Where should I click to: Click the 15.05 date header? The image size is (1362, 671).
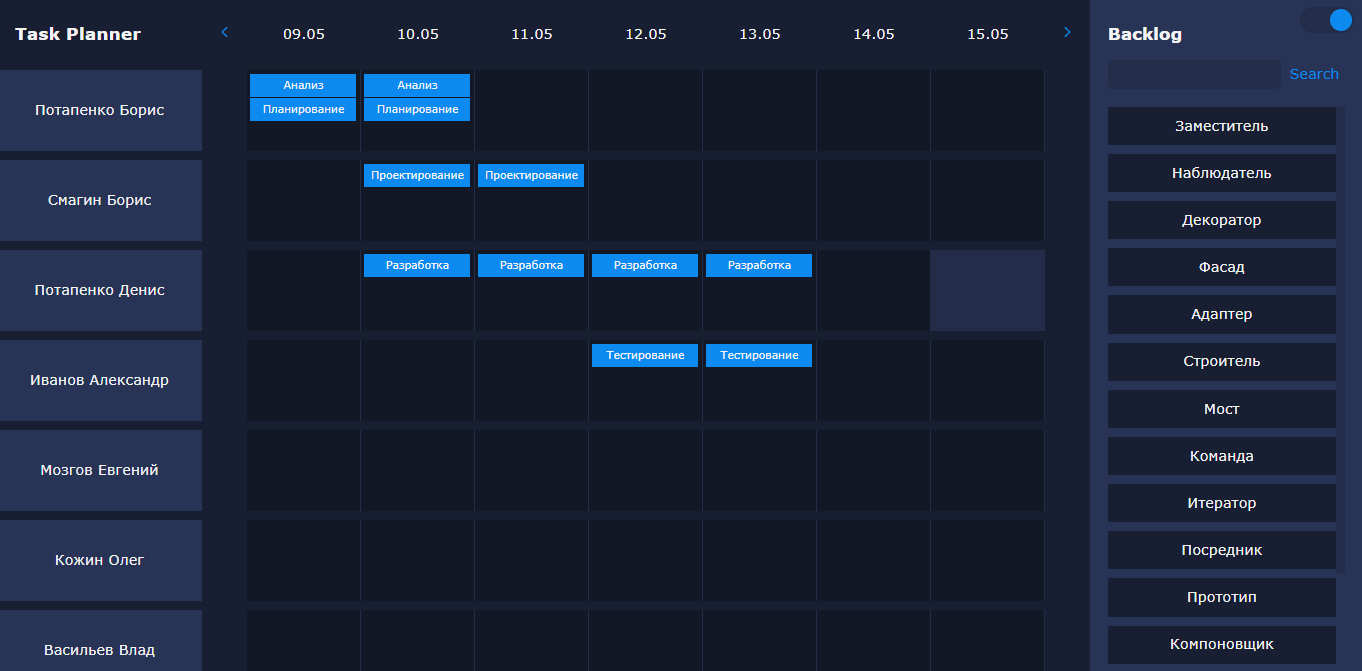[988, 34]
